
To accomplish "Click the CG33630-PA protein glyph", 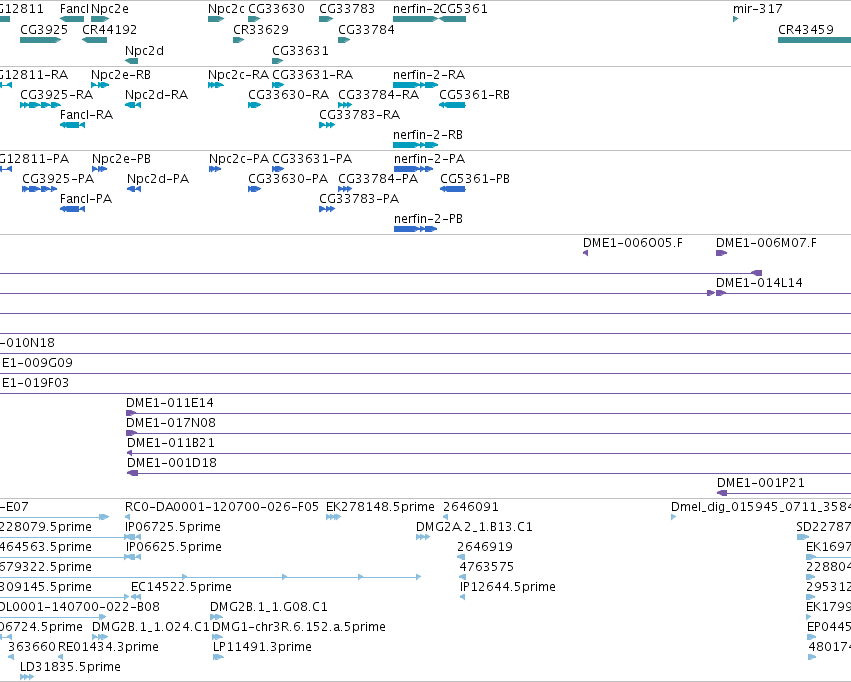I will coord(255,189).
